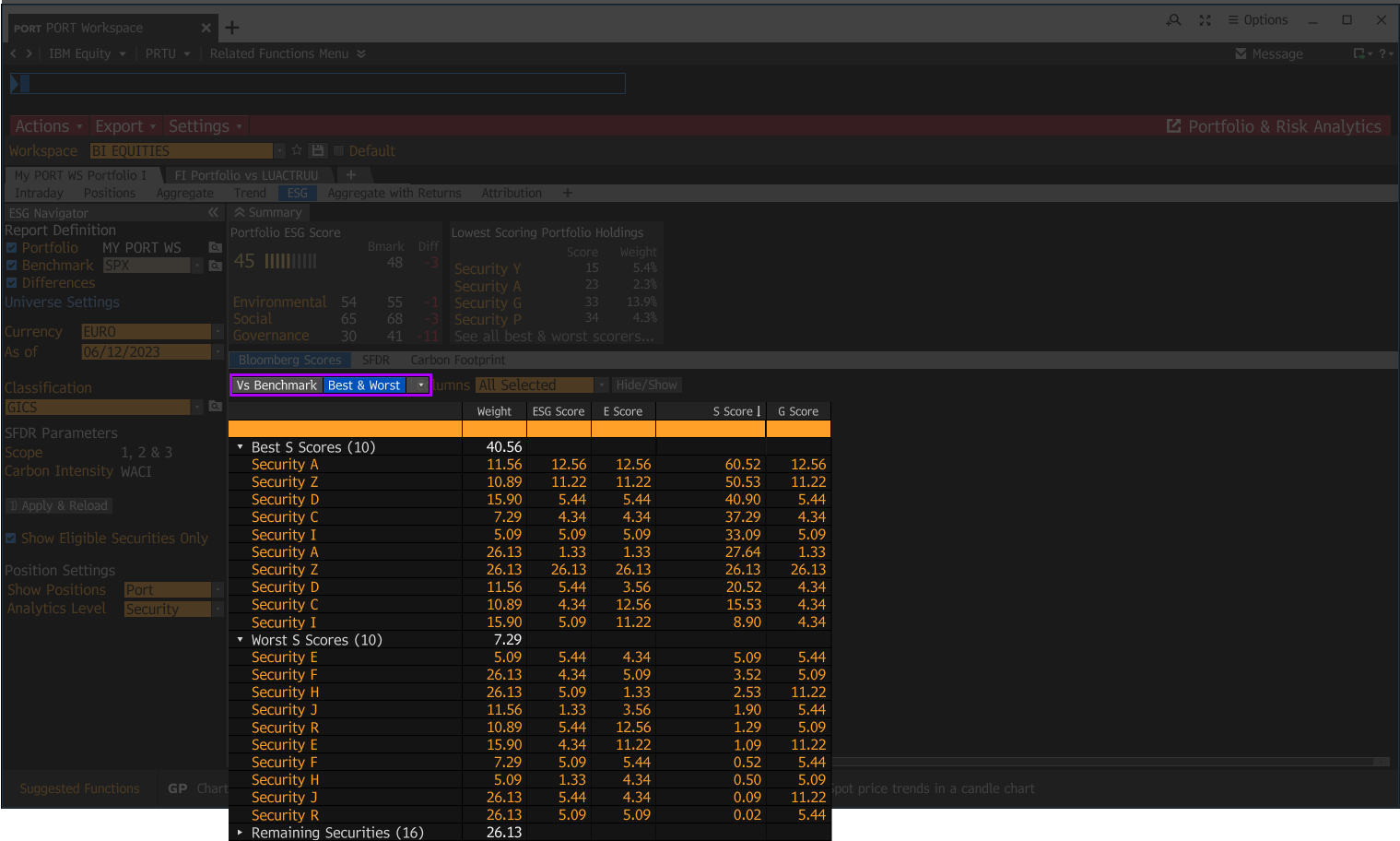Image resolution: width=1400 pixels, height=841 pixels.
Task: Click the Portfolio ESG score bar gauge
Action: (290, 261)
